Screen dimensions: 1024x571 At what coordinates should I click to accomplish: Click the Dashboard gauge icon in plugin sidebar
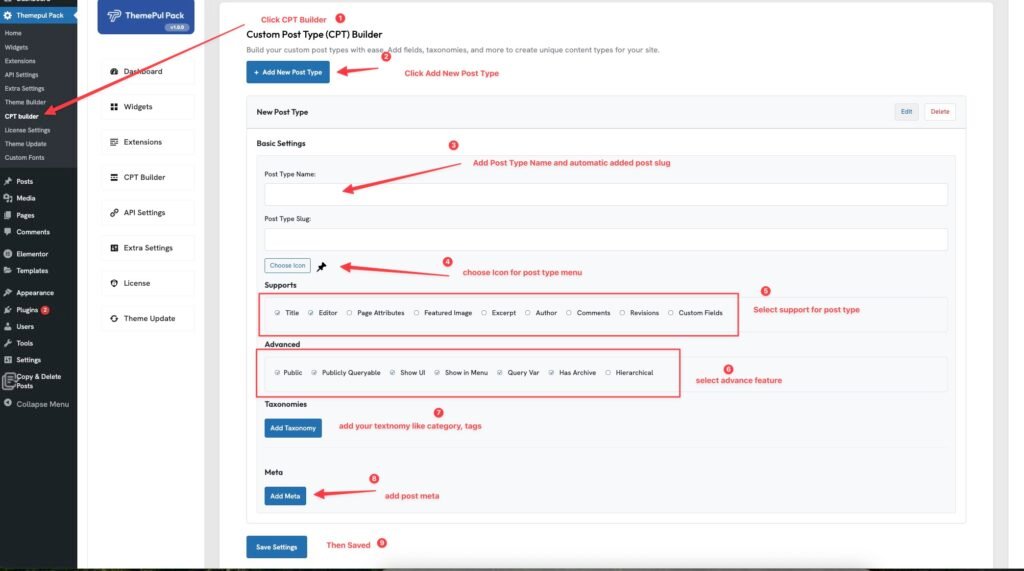[x=114, y=72]
